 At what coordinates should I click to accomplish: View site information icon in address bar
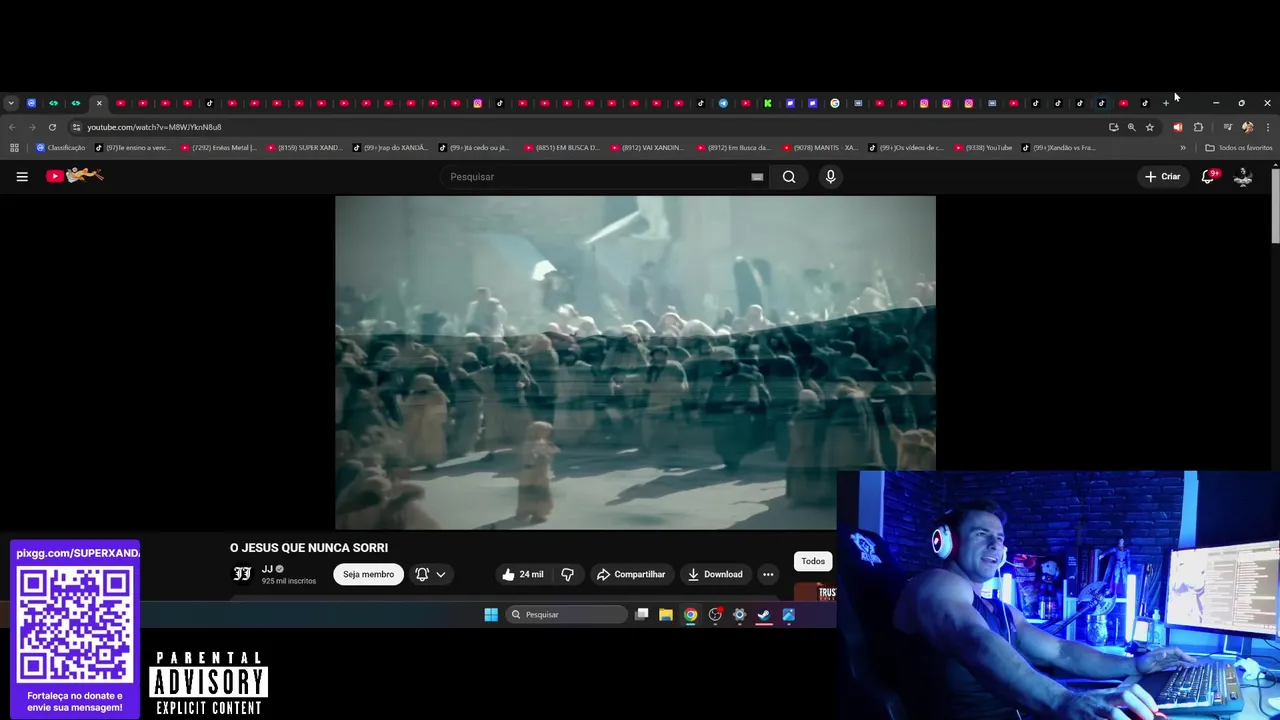point(77,127)
